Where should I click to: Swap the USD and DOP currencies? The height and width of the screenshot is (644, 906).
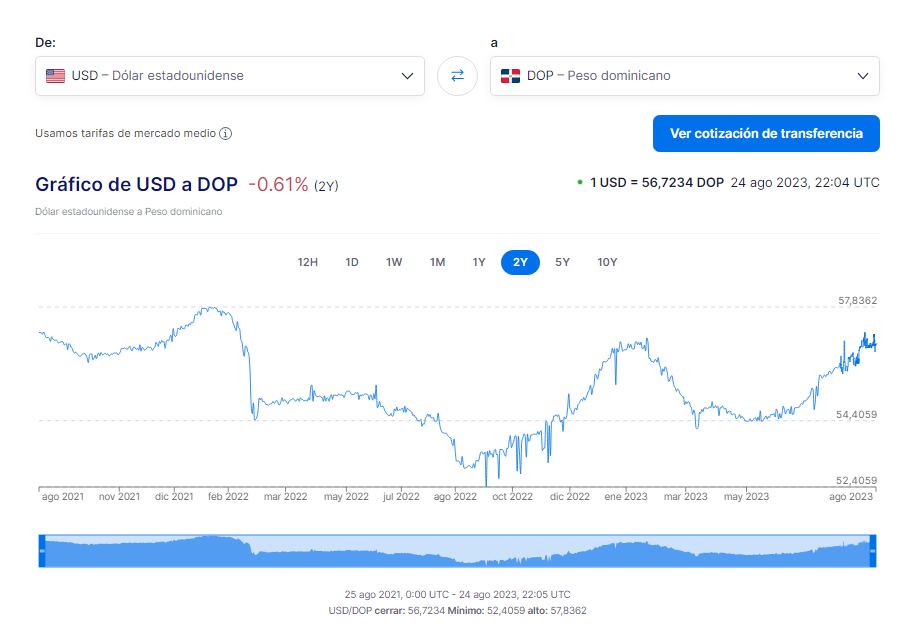coord(457,76)
